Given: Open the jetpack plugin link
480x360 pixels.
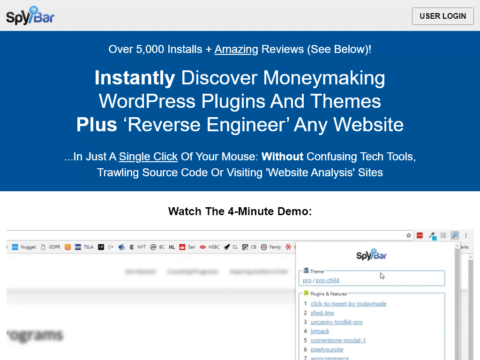Looking at the screenshot, I should click(320, 331).
